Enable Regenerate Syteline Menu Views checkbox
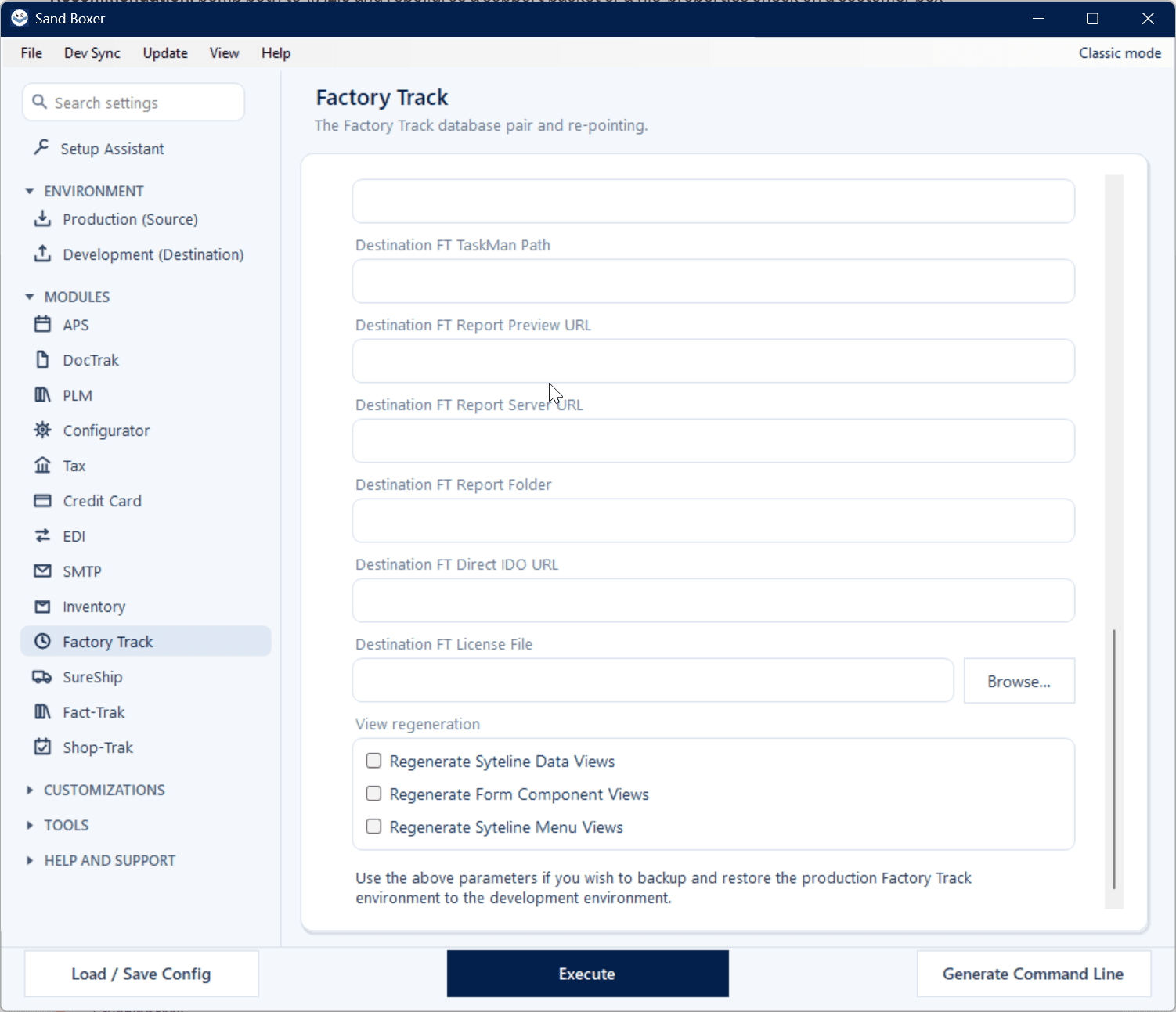Viewport: 1176px width, 1012px height. pos(374,827)
